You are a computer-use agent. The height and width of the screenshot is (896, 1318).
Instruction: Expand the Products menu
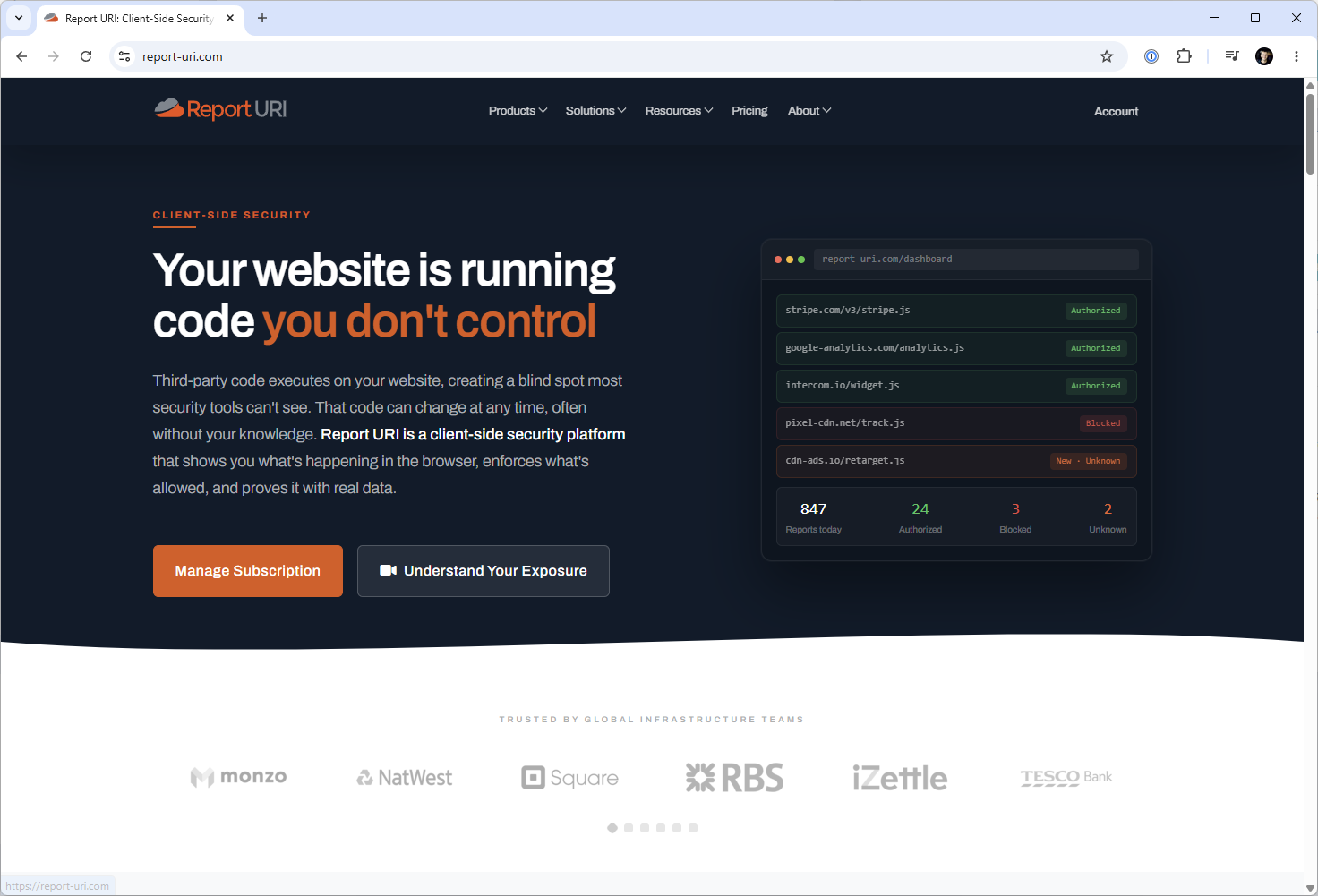click(518, 111)
